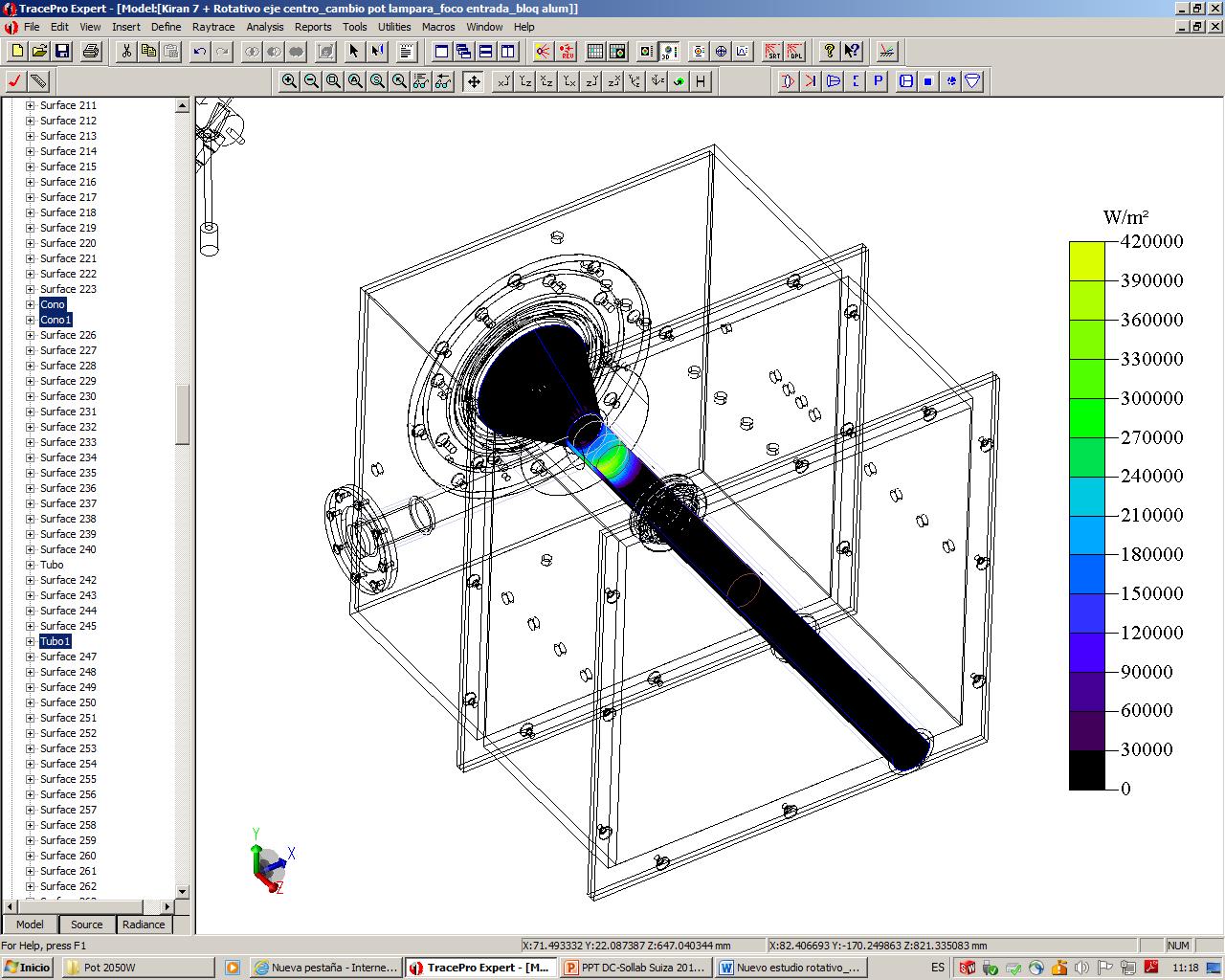Click the Save file icon
The width and height of the screenshot is (1225, 980).
(x=62, y=52)
